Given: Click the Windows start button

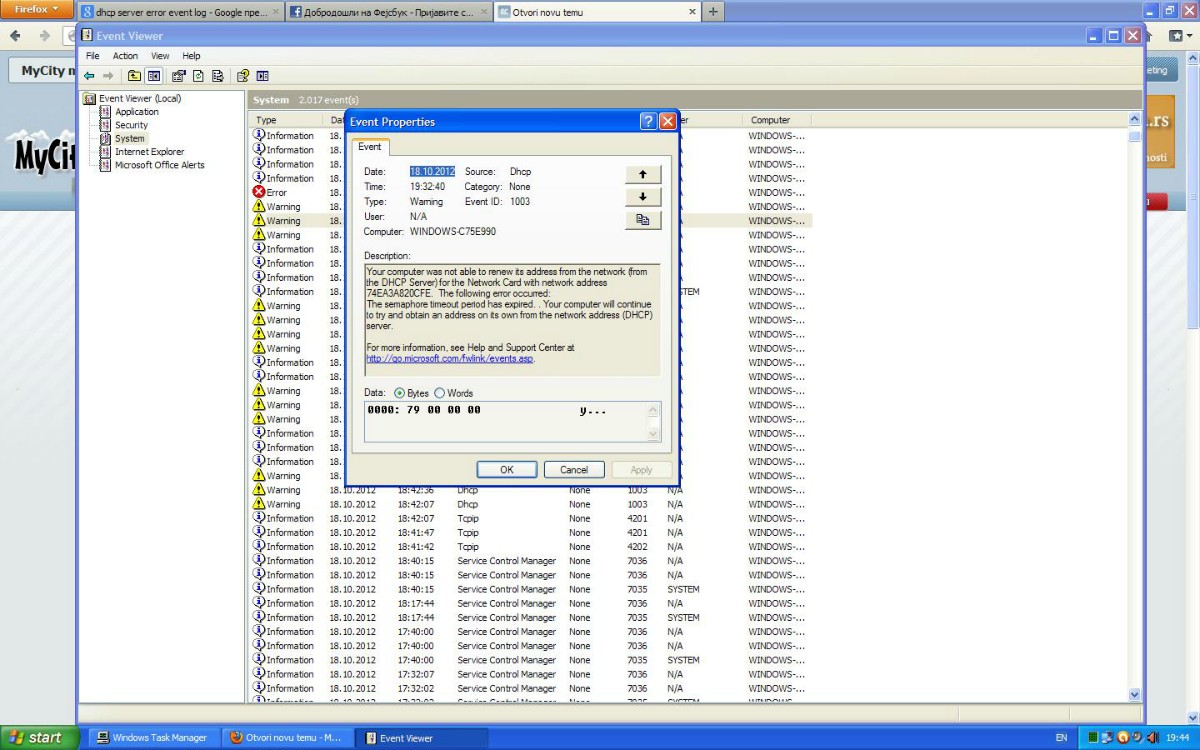Looking at the screenshot, I should point(39,738).
